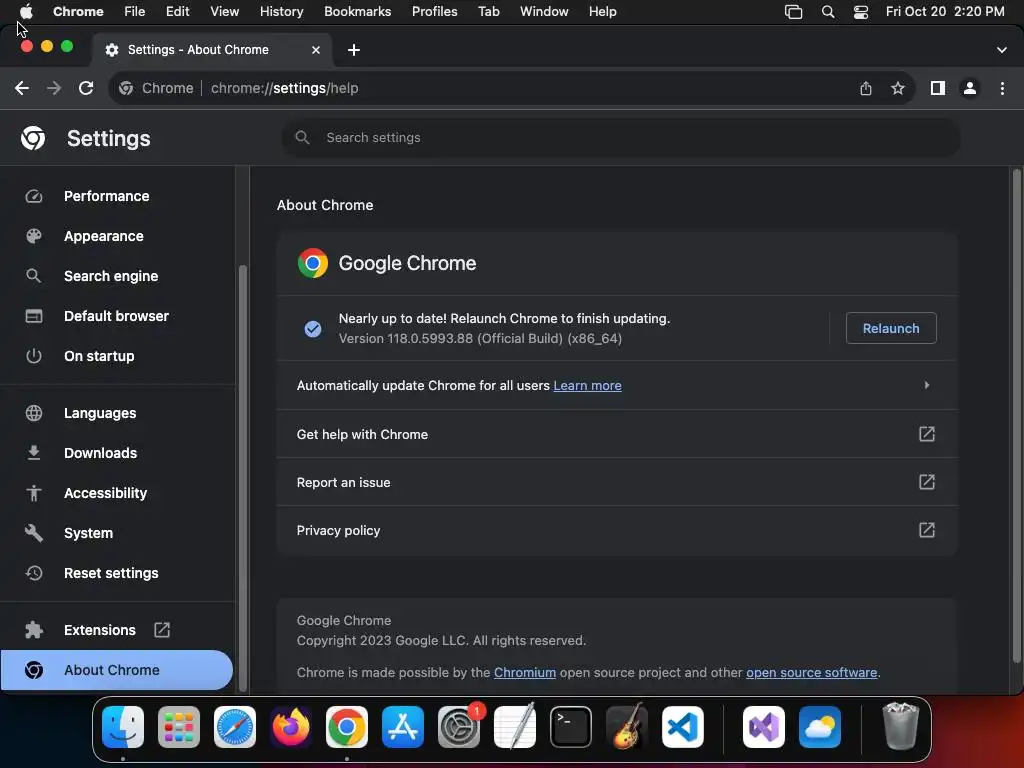
Task: Click the Privacy policy text
Action: [x=338, y=530]
